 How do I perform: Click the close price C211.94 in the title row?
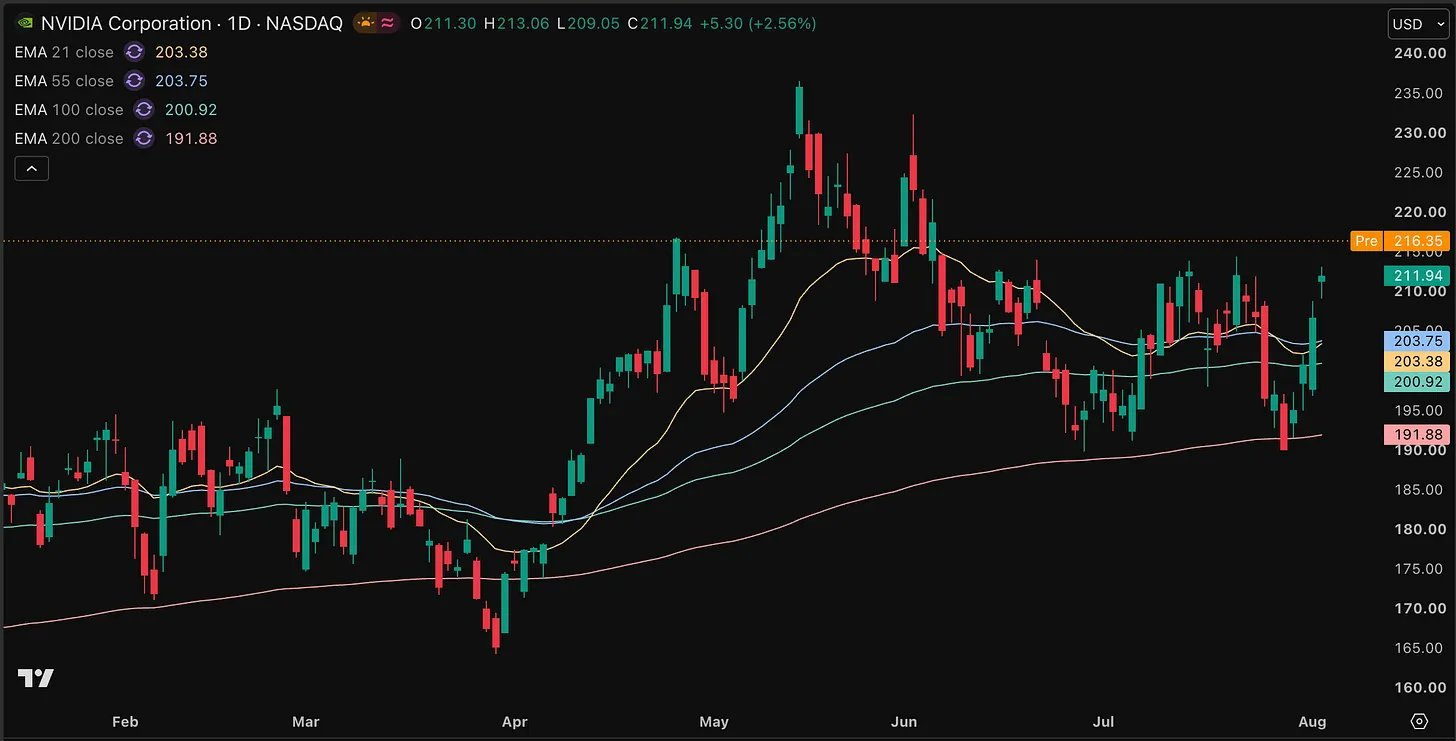click(660, 23)
